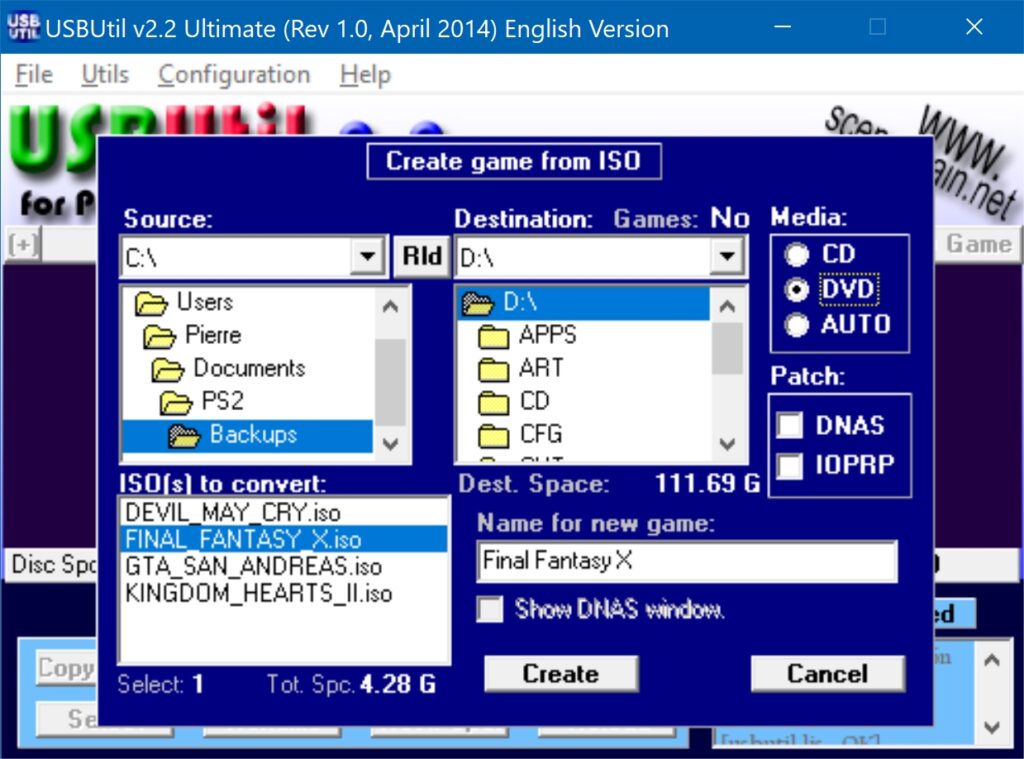1024x759 pixels.
Task: Click the Rld button to reload source
Action: click(x=421, y=256)
